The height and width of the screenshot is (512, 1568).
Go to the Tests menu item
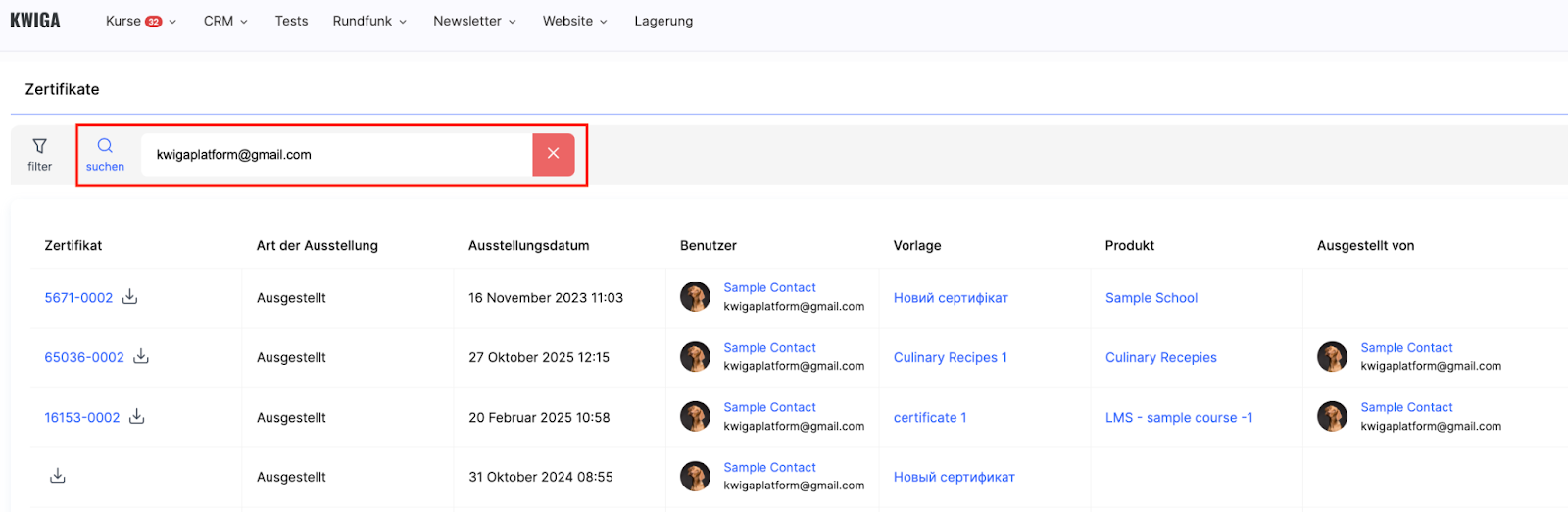(291, 21)
